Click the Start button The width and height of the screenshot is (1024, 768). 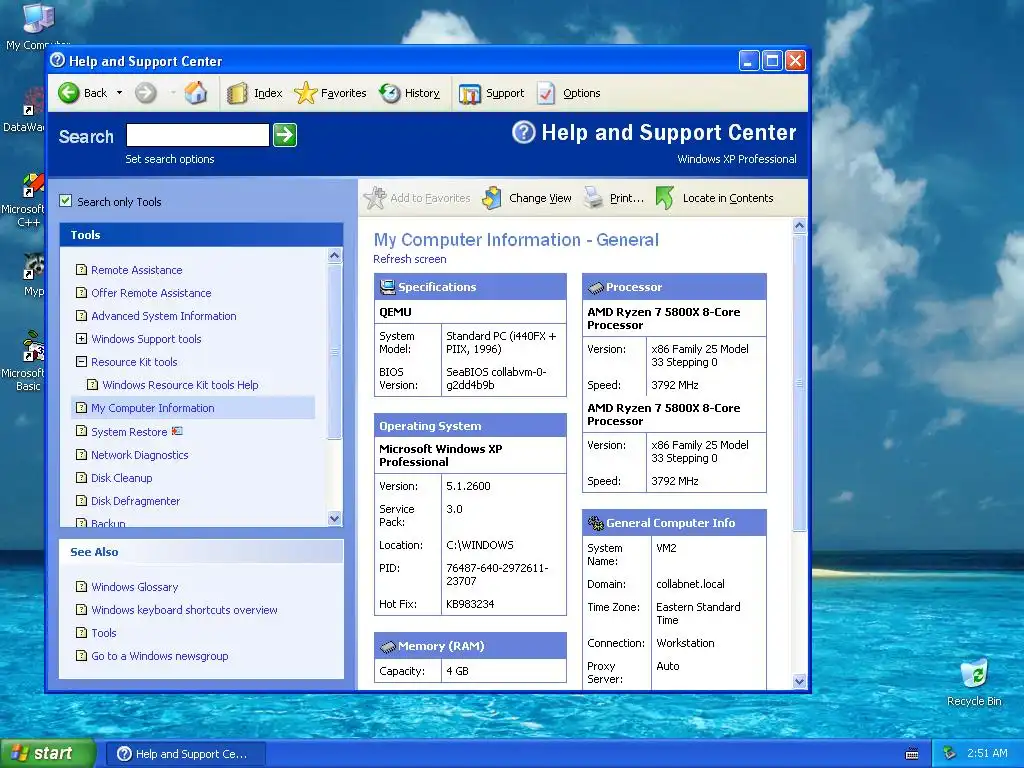click(48, 753)
